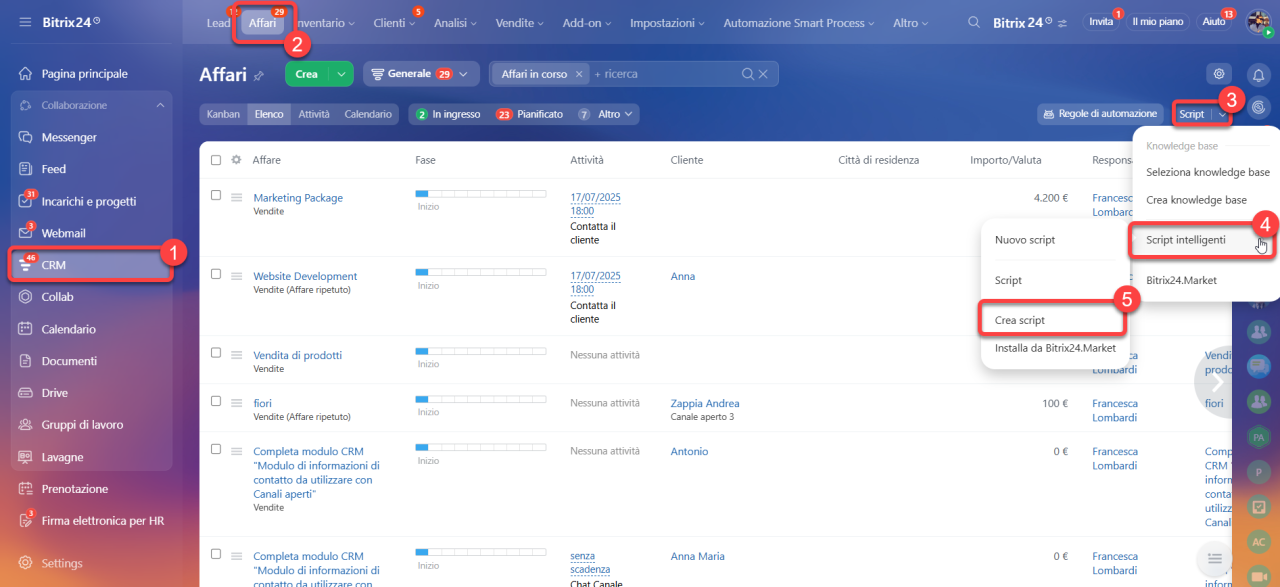This screenshot has height=587, width=1280.
Task: Switch to the Kanban view tab
Action: tap(223, 114)
